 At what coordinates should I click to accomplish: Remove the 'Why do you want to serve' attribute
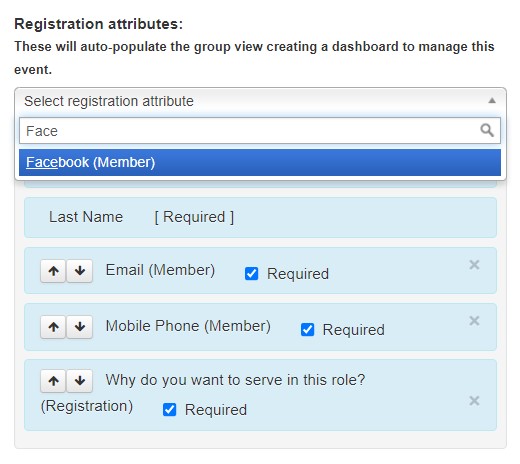(474, 401)
